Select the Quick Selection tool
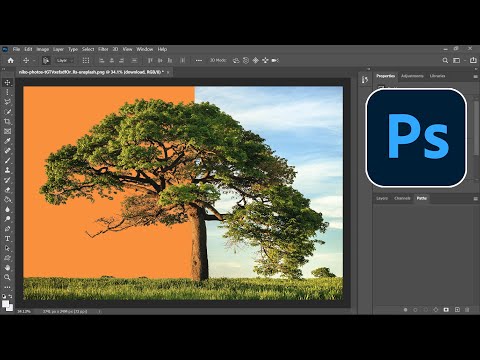This screenshot has height=360, width=480. [7, 112]
